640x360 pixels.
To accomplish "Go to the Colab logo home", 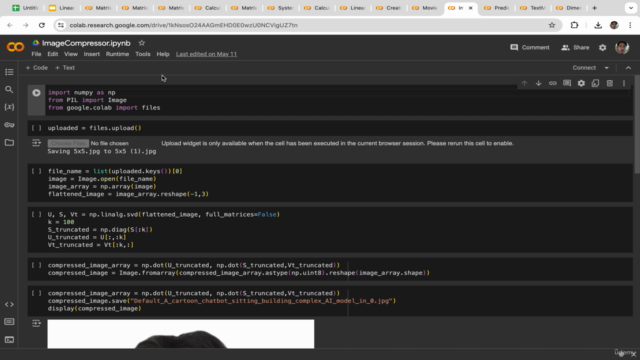I will pos(15,47).
